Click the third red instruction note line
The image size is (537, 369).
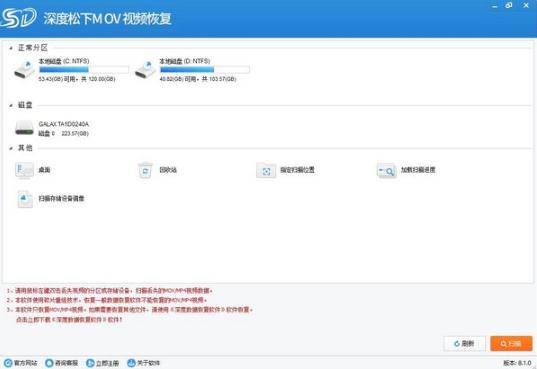pyautogui.click(x=130, y=310)
